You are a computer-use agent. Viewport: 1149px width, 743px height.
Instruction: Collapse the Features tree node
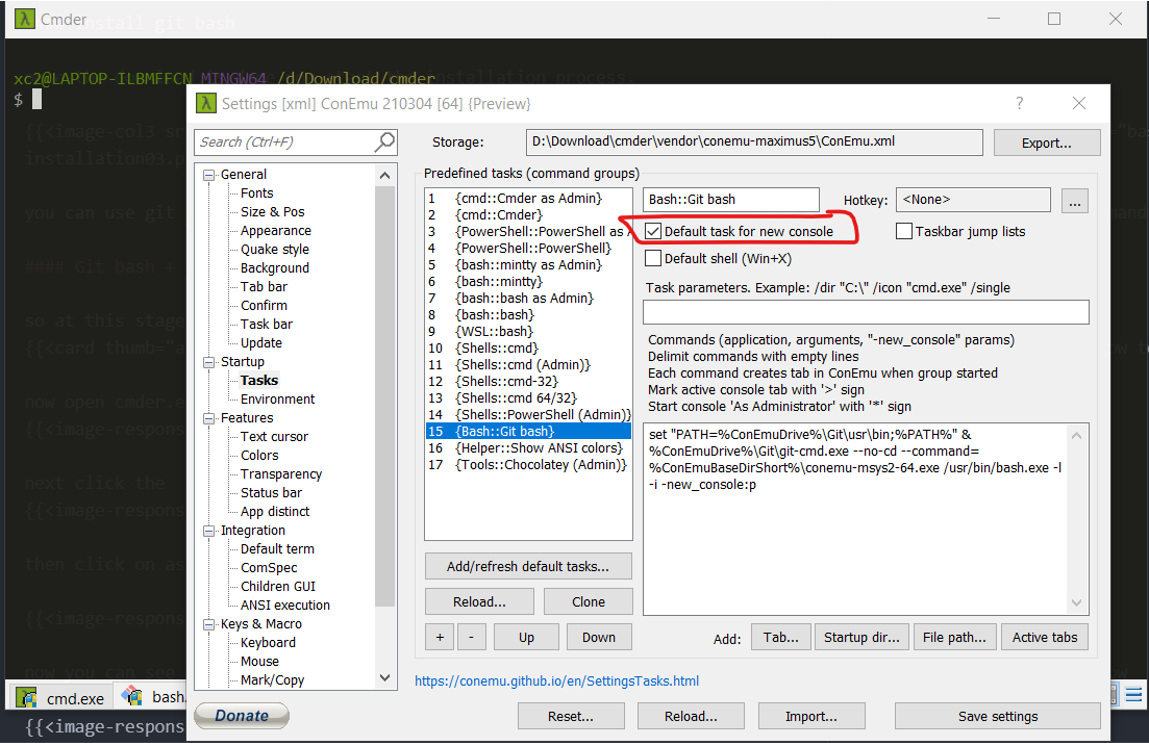tap(210, 418)
